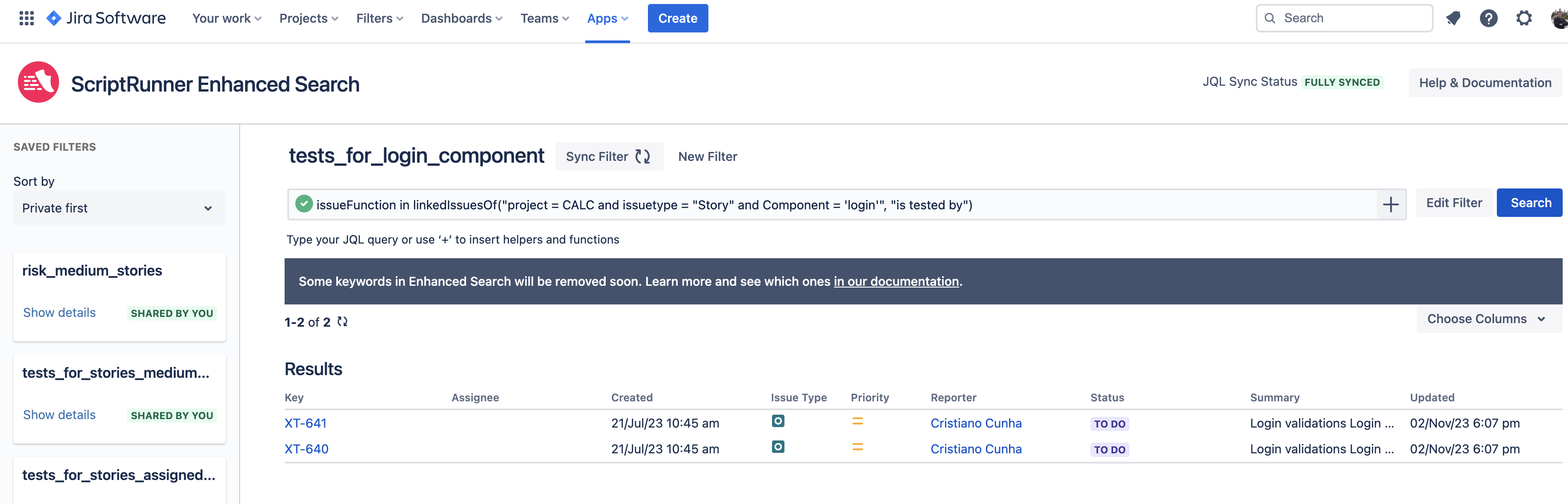Click the TO DO status of XT-641
Viewport: 1568px width, 504px height.
1109,424
